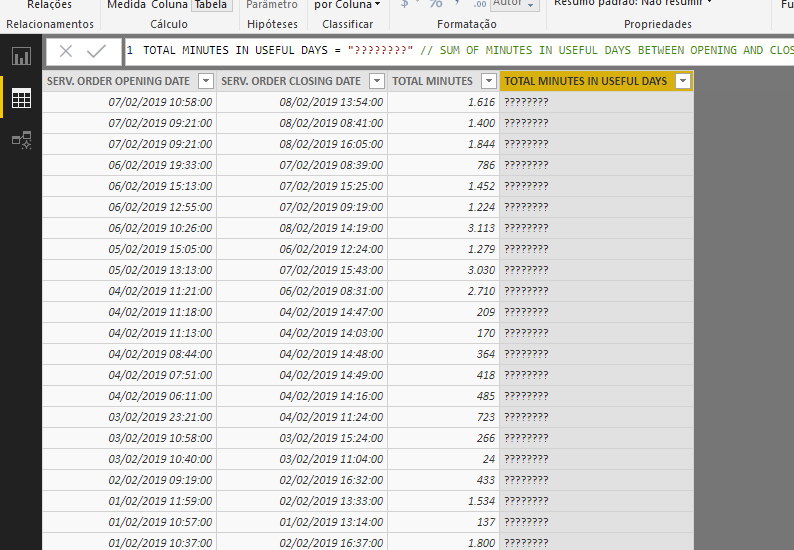The image size is (794, 550).
Task: Open TOTAL MINUTES IN USEFUL DAYS filter
Action: 683,81
